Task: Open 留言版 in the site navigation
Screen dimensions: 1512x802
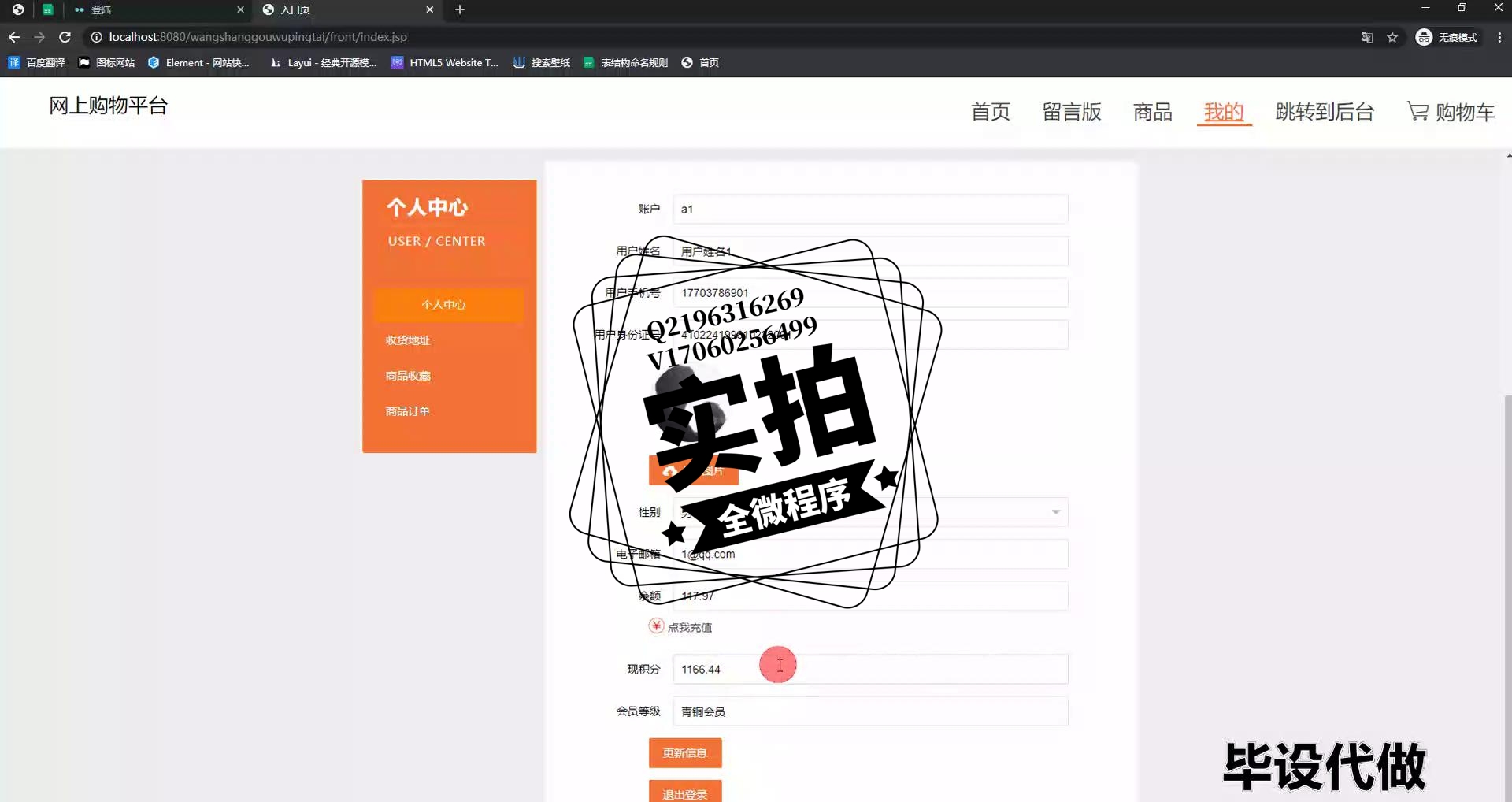Action: pos(1072,112)
